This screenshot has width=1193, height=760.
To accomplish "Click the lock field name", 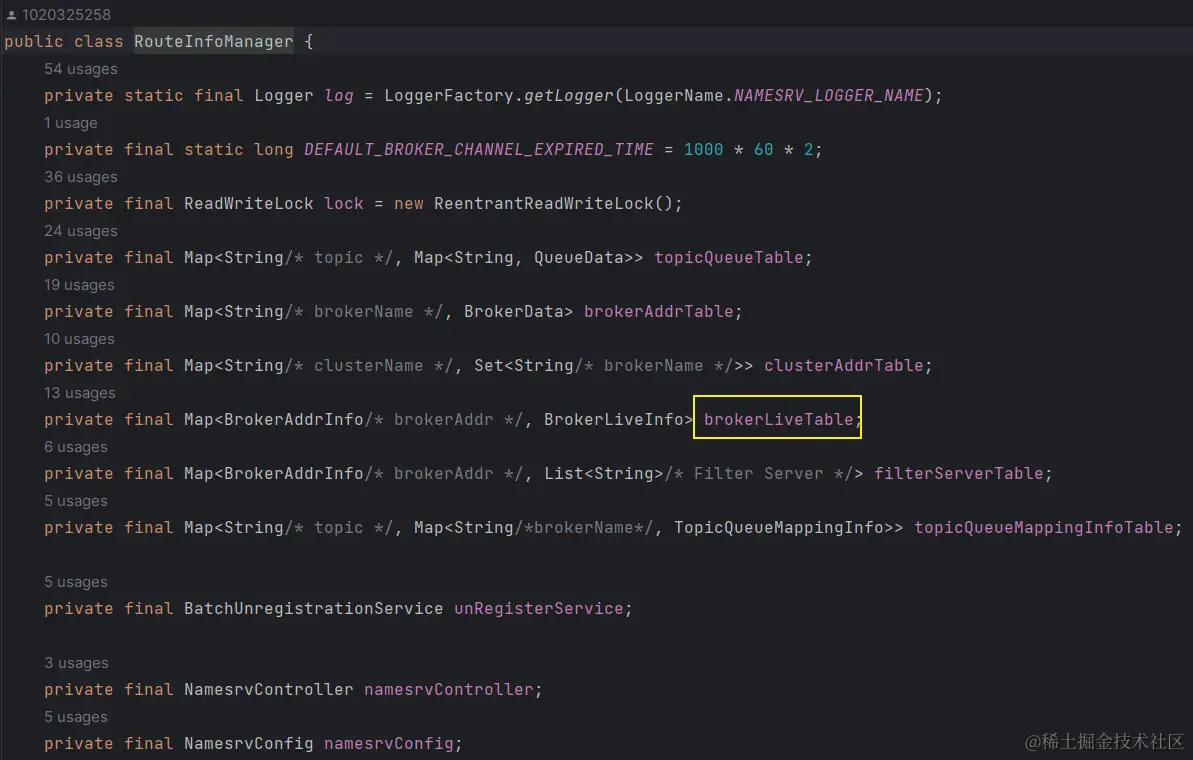I will [x=344, y=204].
